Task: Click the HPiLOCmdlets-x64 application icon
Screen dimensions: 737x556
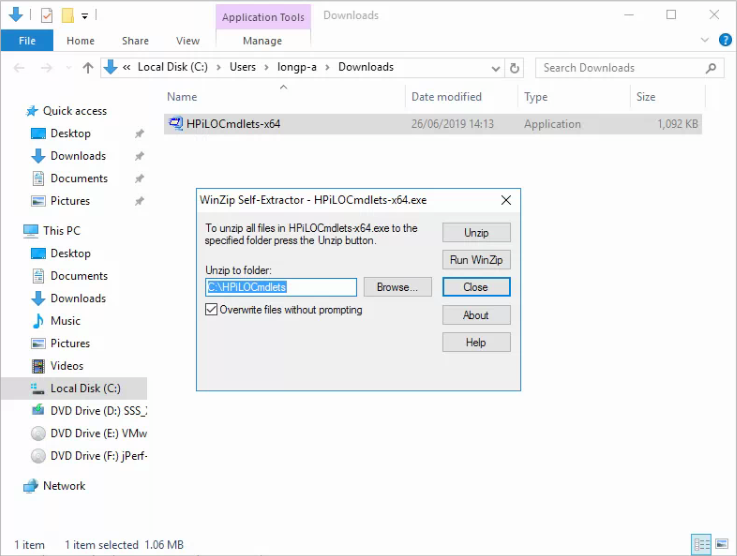Action: [x=176, y=124]
